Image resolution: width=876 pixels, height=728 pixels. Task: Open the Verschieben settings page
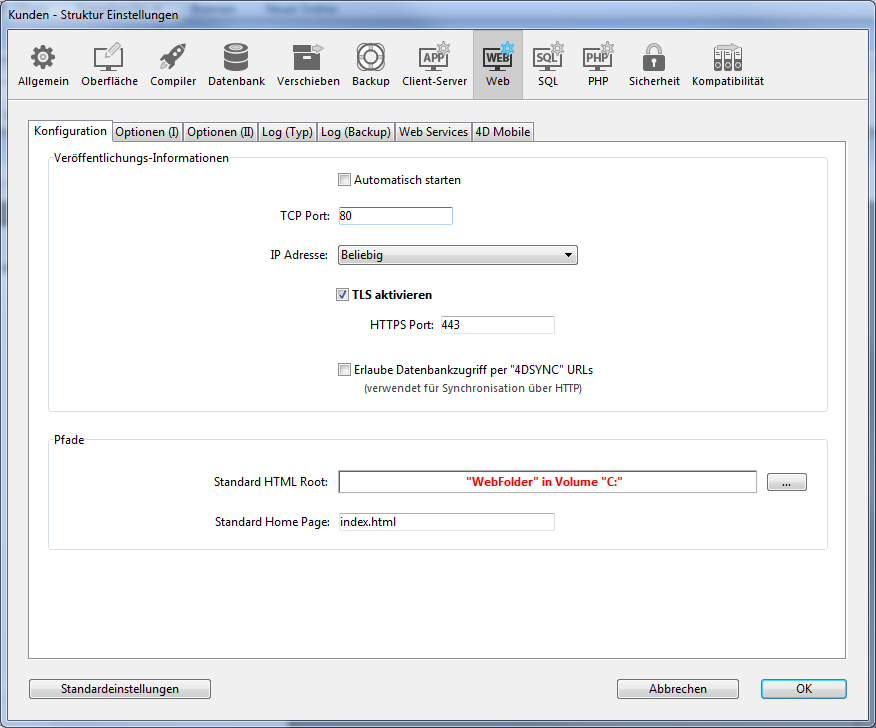308,65
